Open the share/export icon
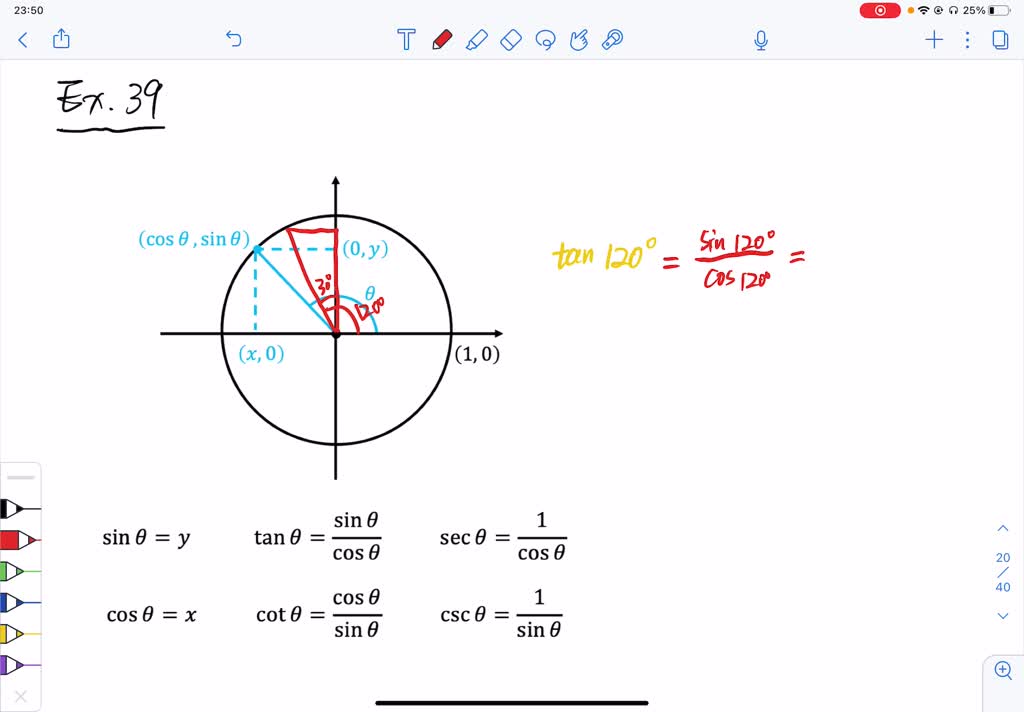Image resolution: width=1024 pixels, height=712 pixels. click(61, 39)
